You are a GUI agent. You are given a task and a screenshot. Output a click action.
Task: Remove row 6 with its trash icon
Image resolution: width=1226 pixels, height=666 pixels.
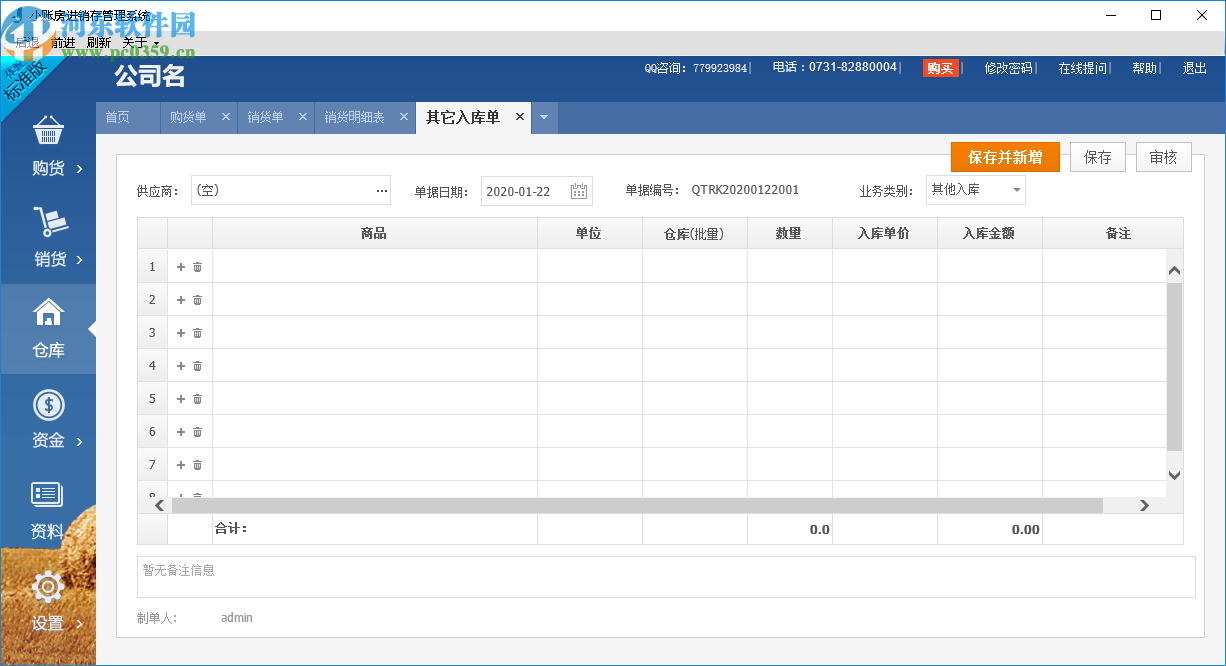click(198, 431)
